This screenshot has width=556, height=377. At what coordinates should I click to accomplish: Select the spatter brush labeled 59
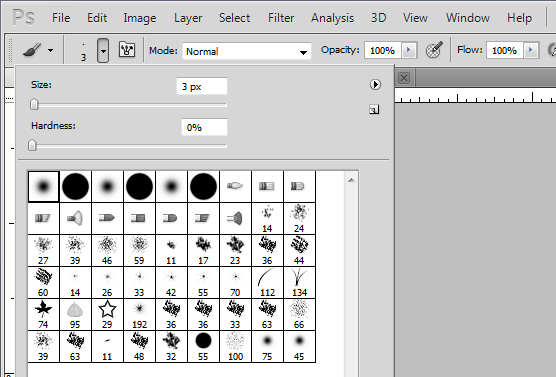(139, 250)
